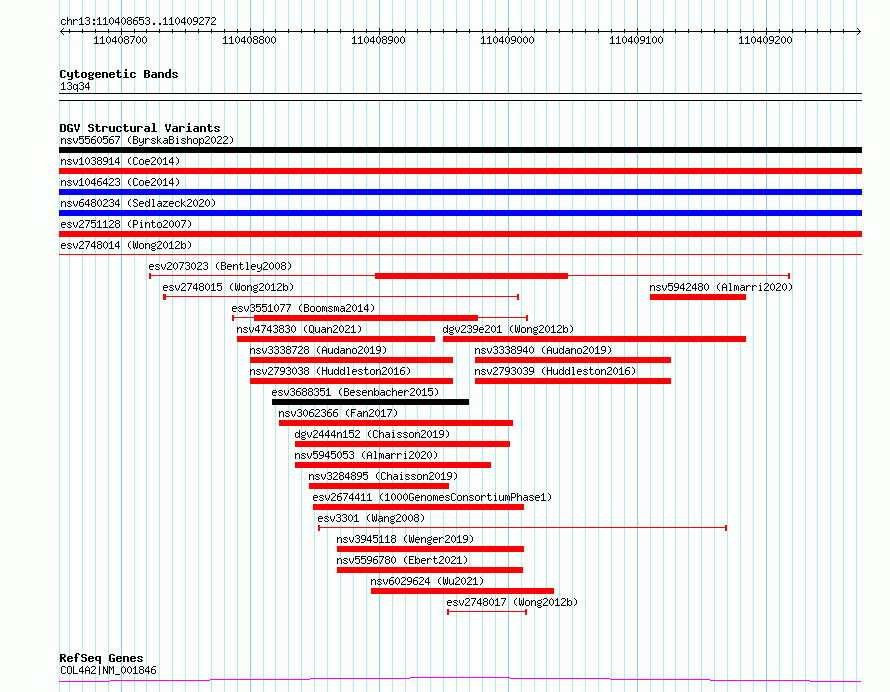Open esv3688351 (Besenbacher2015) label
The image size is (890, 692).
pos(355,392)
